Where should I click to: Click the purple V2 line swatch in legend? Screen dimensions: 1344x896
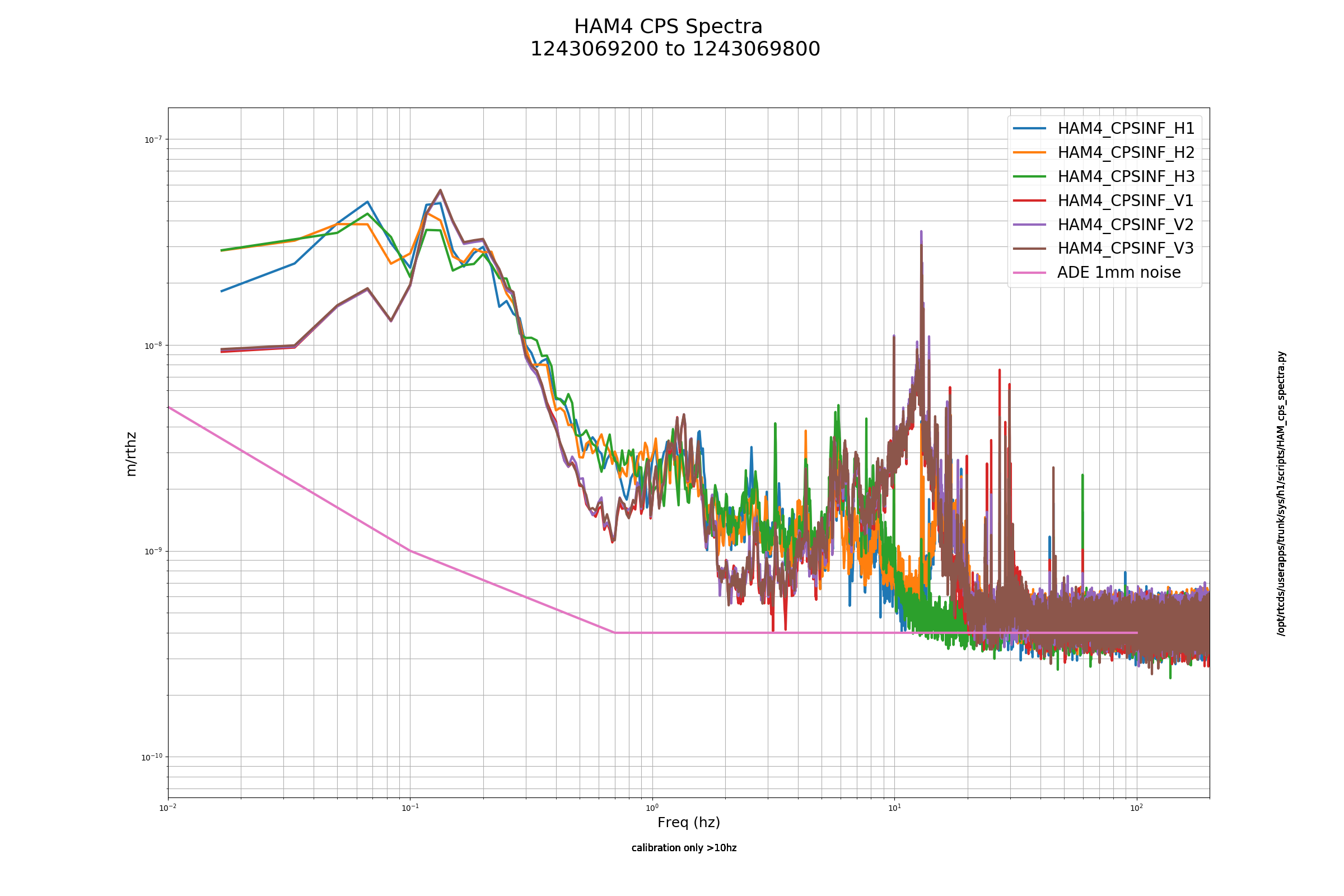pyautogui.click(x=1030, y=225)
